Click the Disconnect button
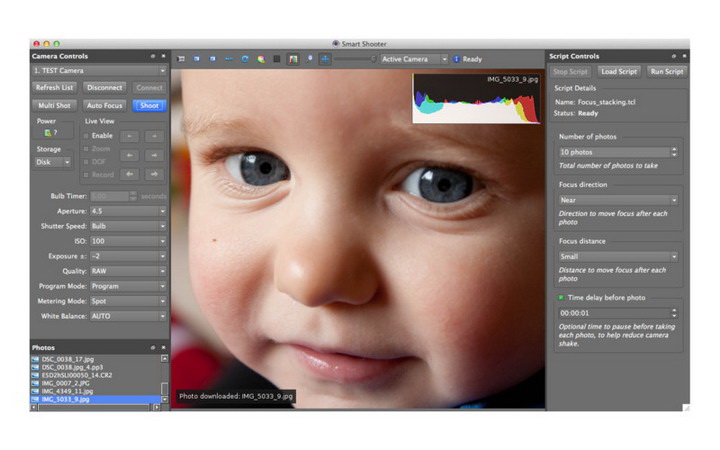 click(x=105, y=87)
